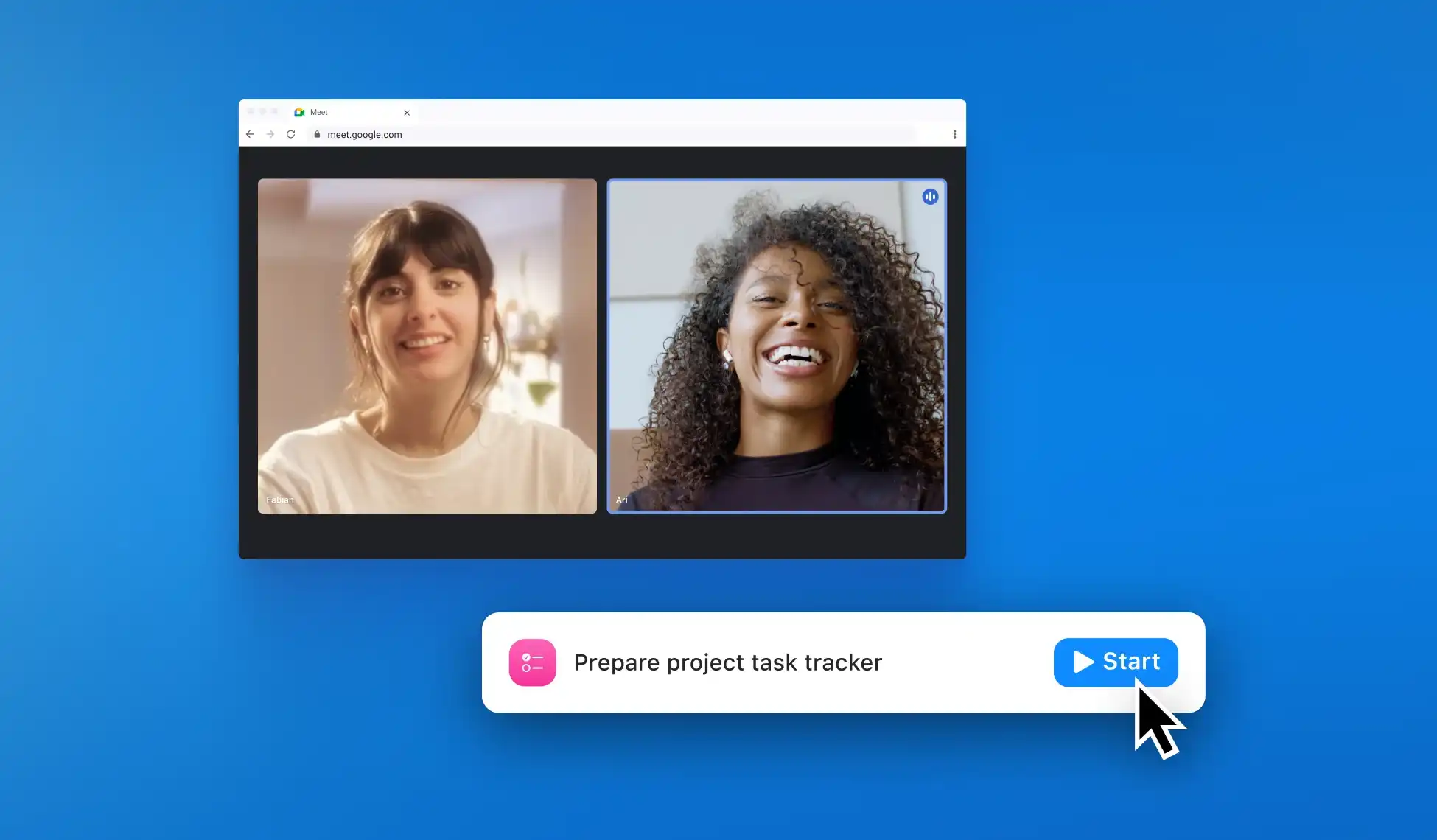Reload the meet.google.com page
Image resolution: width=1437 pixels, height=840 pixels.
[x=291, y=134]
